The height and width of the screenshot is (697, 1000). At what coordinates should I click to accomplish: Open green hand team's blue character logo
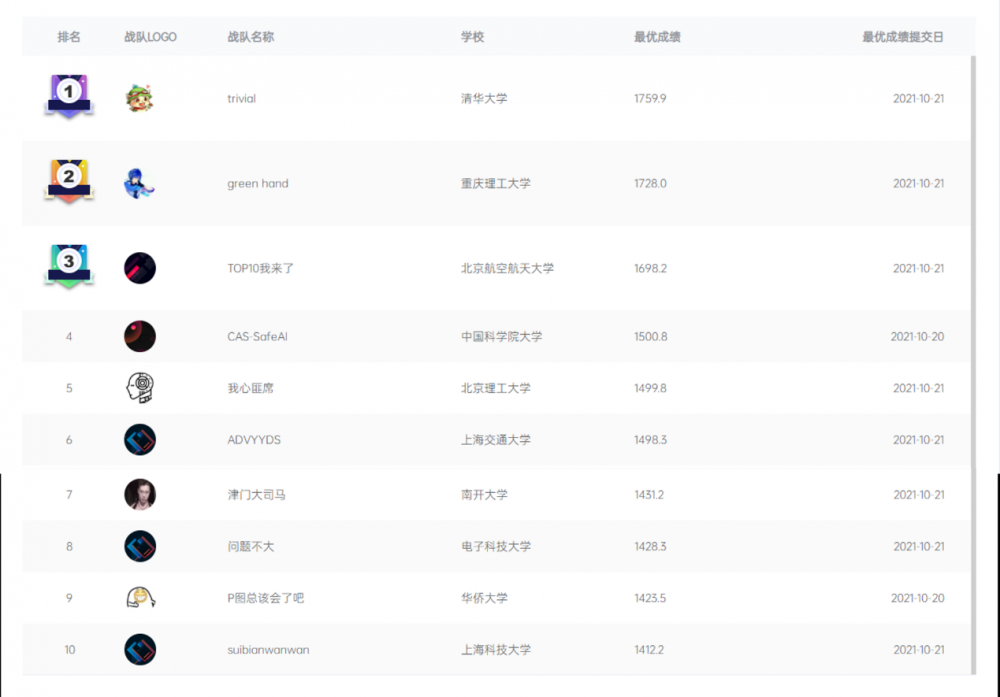[140, 184]
